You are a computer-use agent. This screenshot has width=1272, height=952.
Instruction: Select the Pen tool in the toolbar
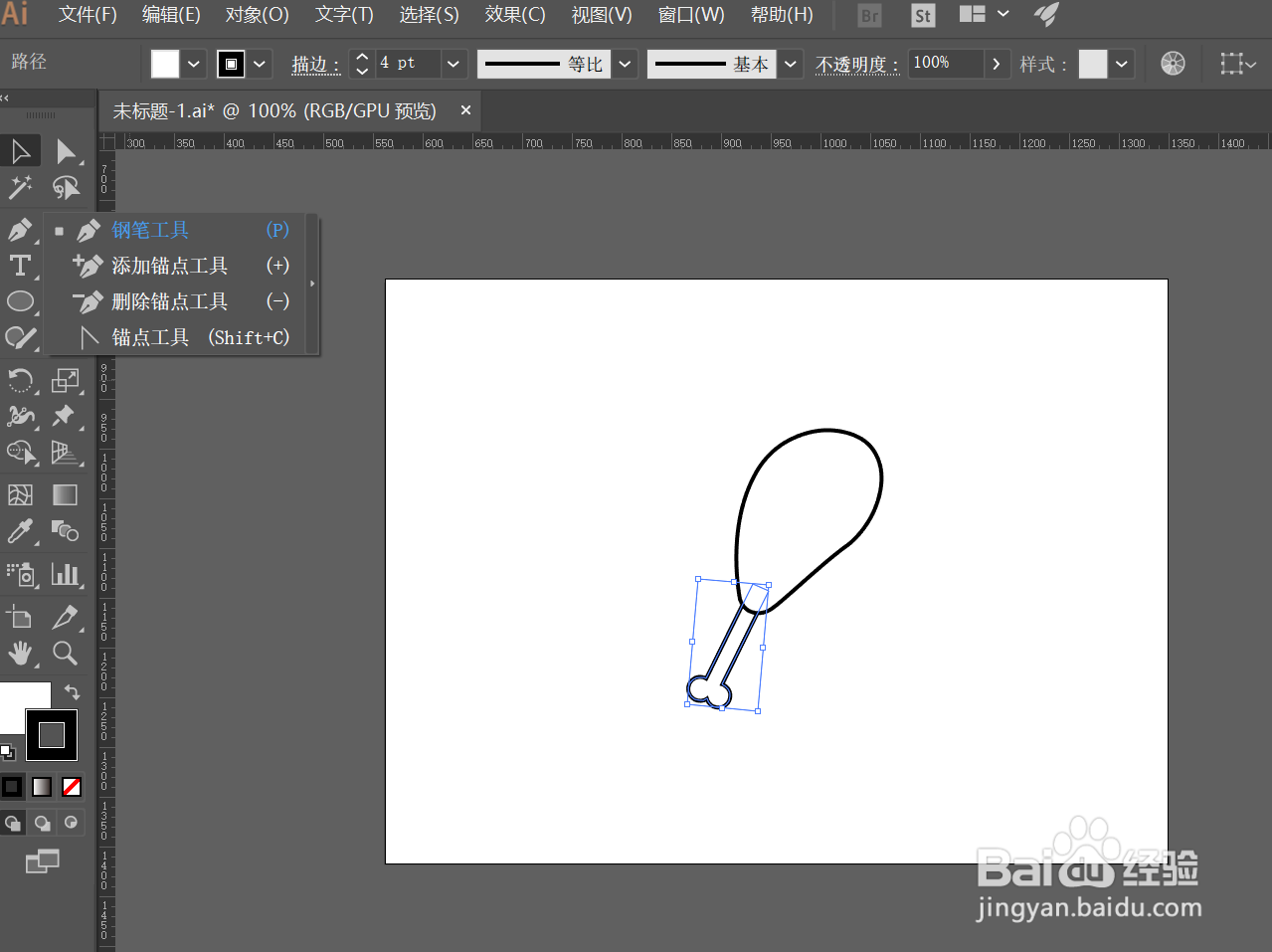tap(20, 230)
